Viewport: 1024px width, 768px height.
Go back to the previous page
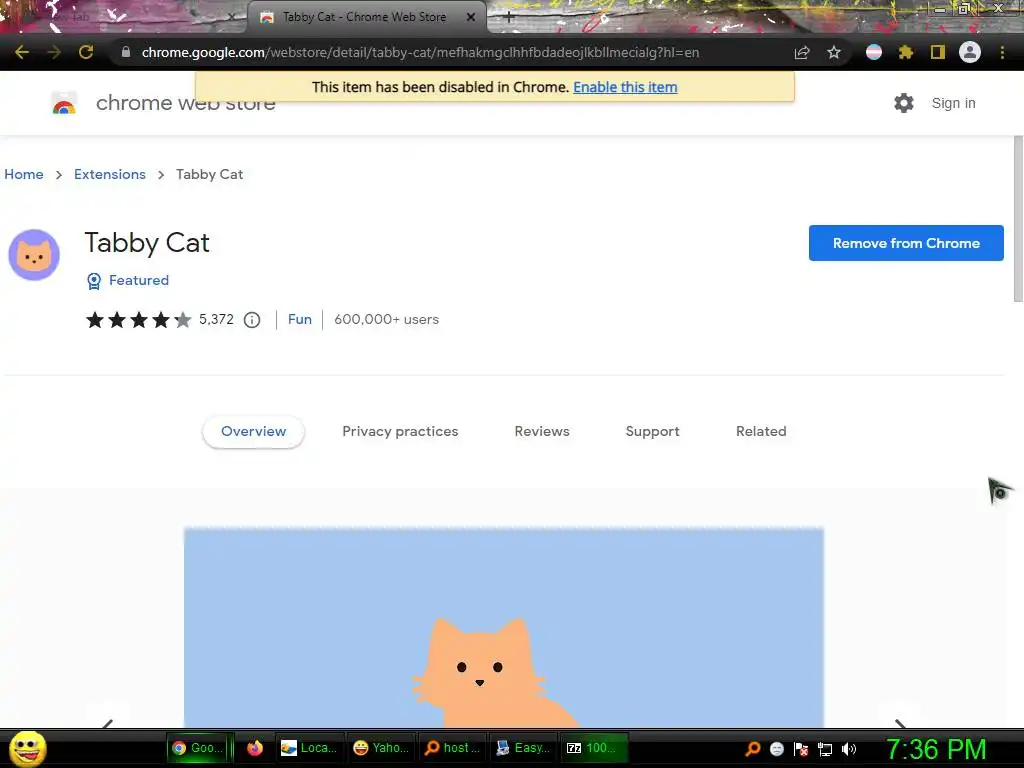click(x=22, y=52)
